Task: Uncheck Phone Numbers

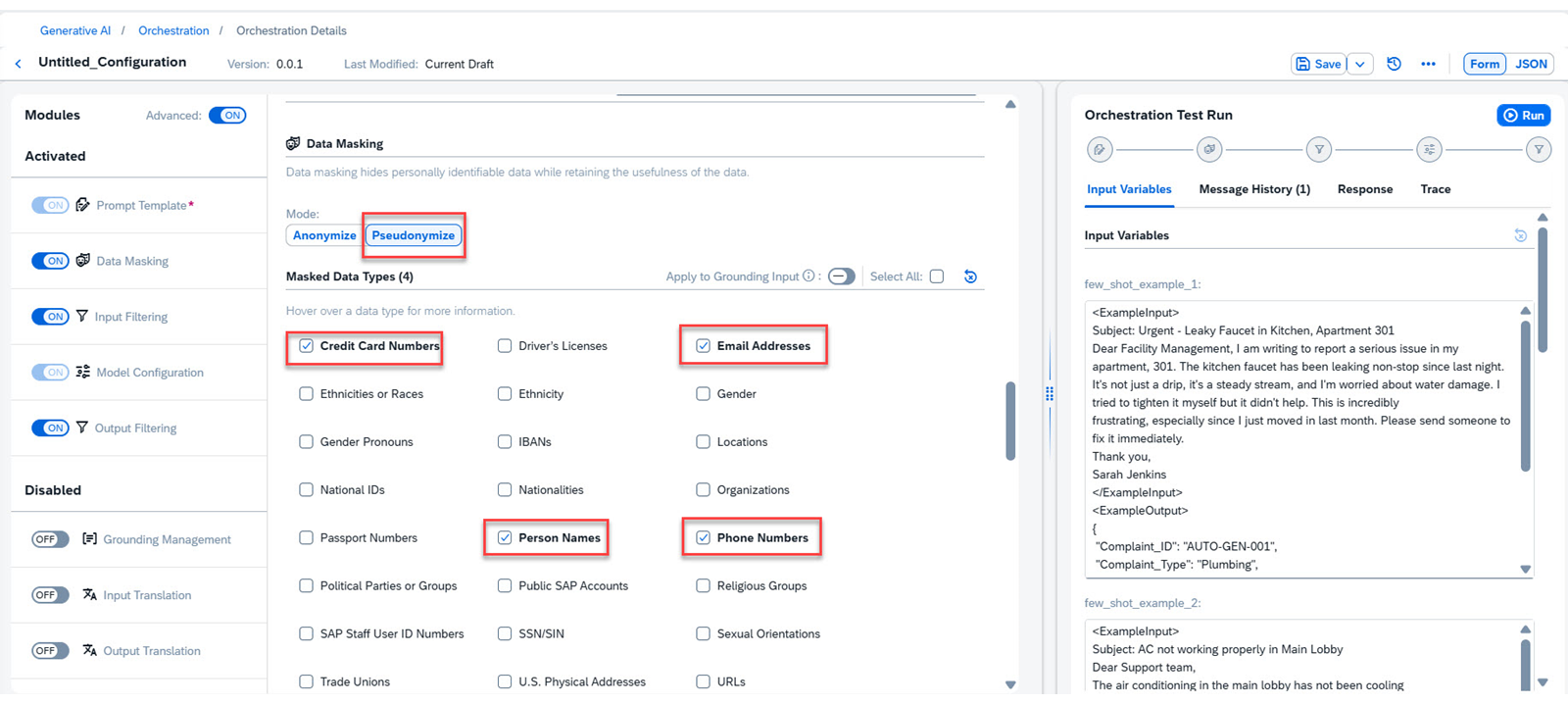Action: pyautogui.click(x=703, y=538)
